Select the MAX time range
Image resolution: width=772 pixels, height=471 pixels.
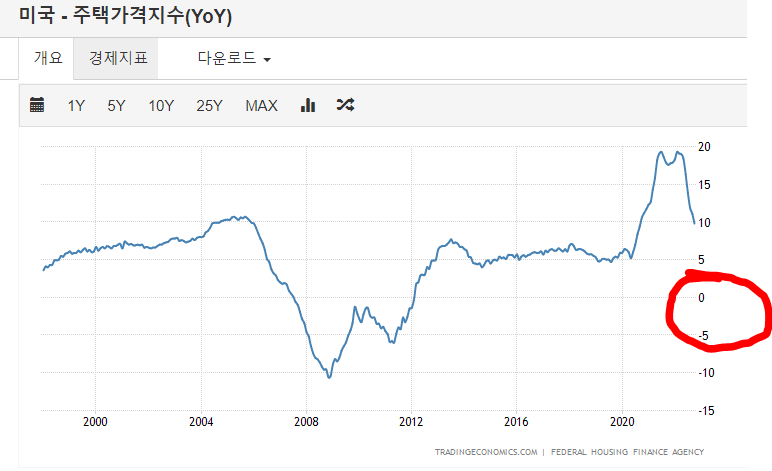(261, 106)
